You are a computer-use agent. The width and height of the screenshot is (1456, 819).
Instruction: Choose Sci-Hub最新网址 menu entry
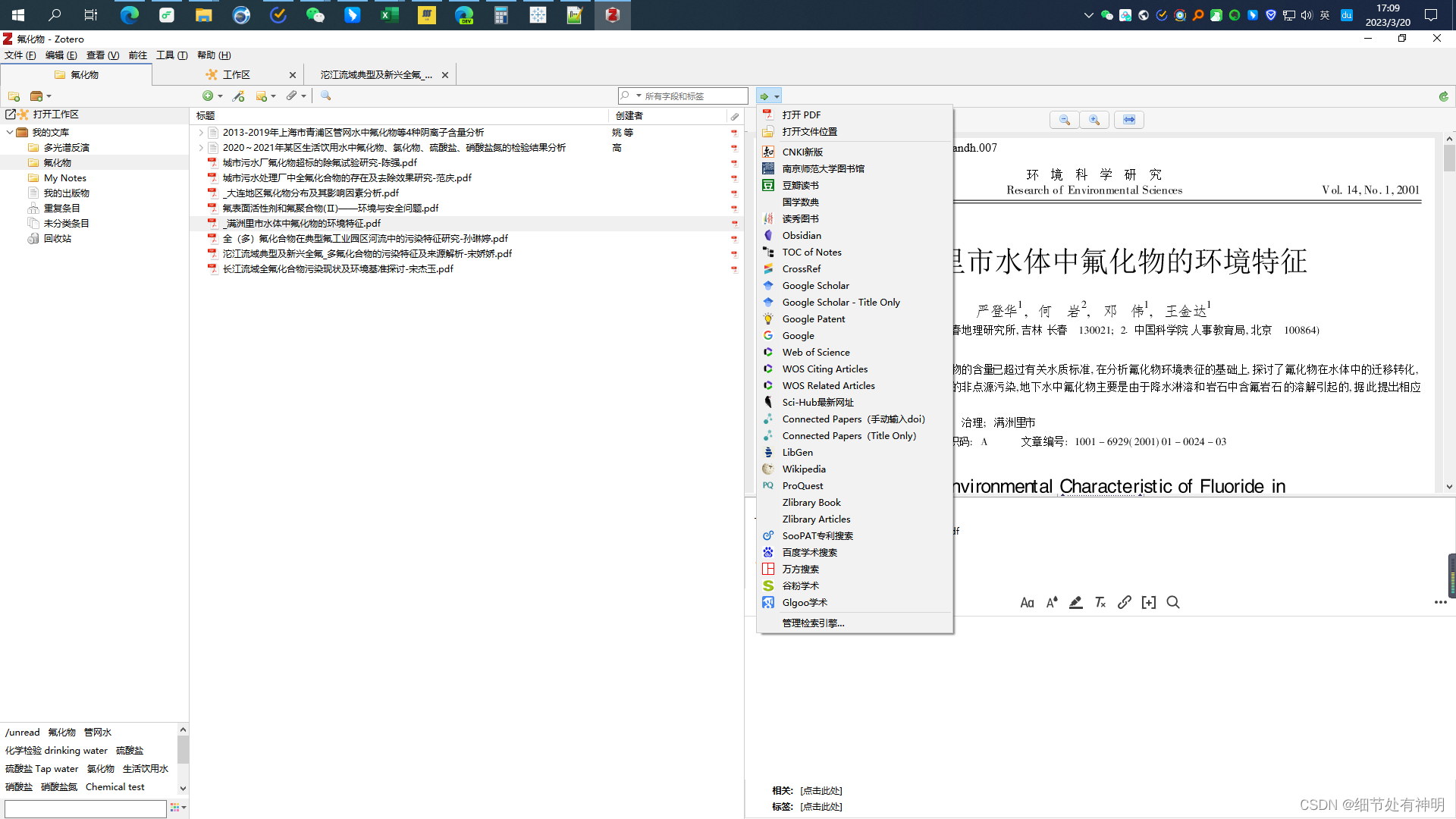click(817, 403)
